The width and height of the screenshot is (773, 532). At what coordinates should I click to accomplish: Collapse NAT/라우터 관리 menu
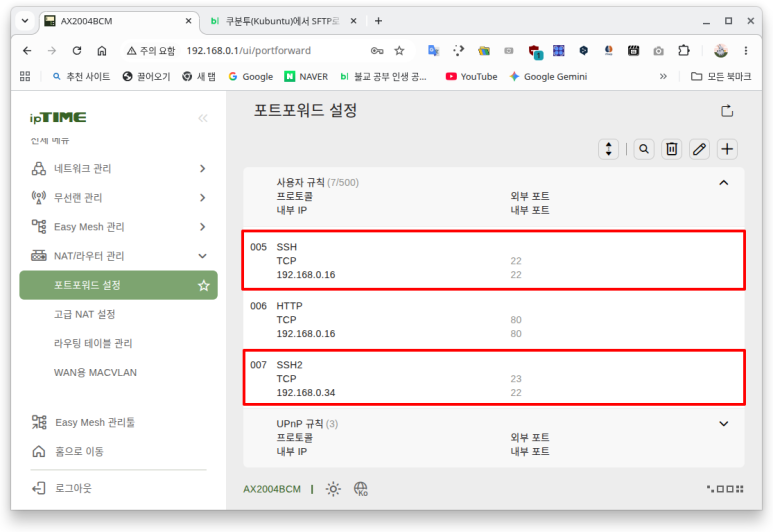coord(118,256)
